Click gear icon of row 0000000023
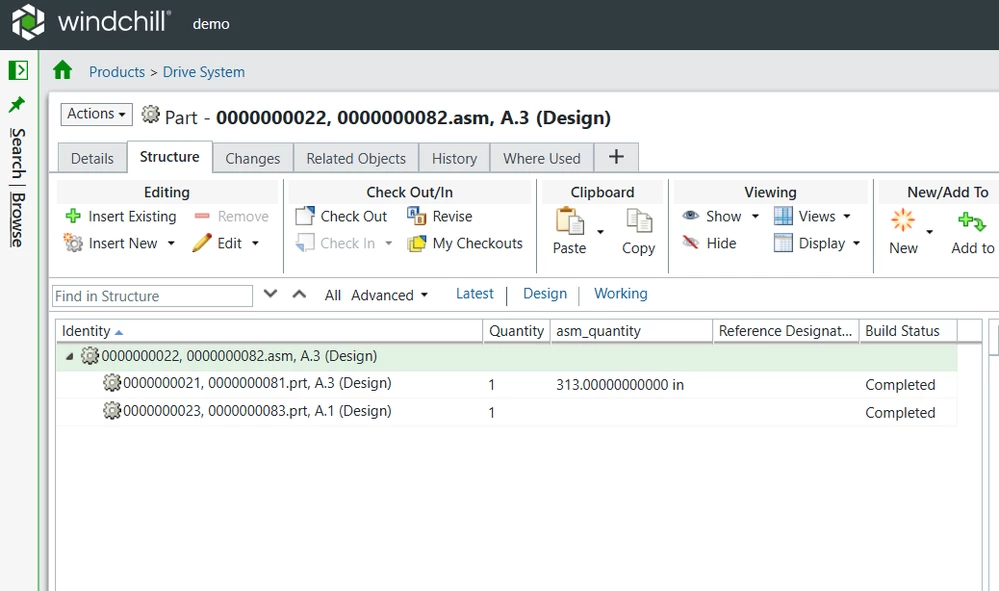 pyautogui.click(x=111, y=411)
